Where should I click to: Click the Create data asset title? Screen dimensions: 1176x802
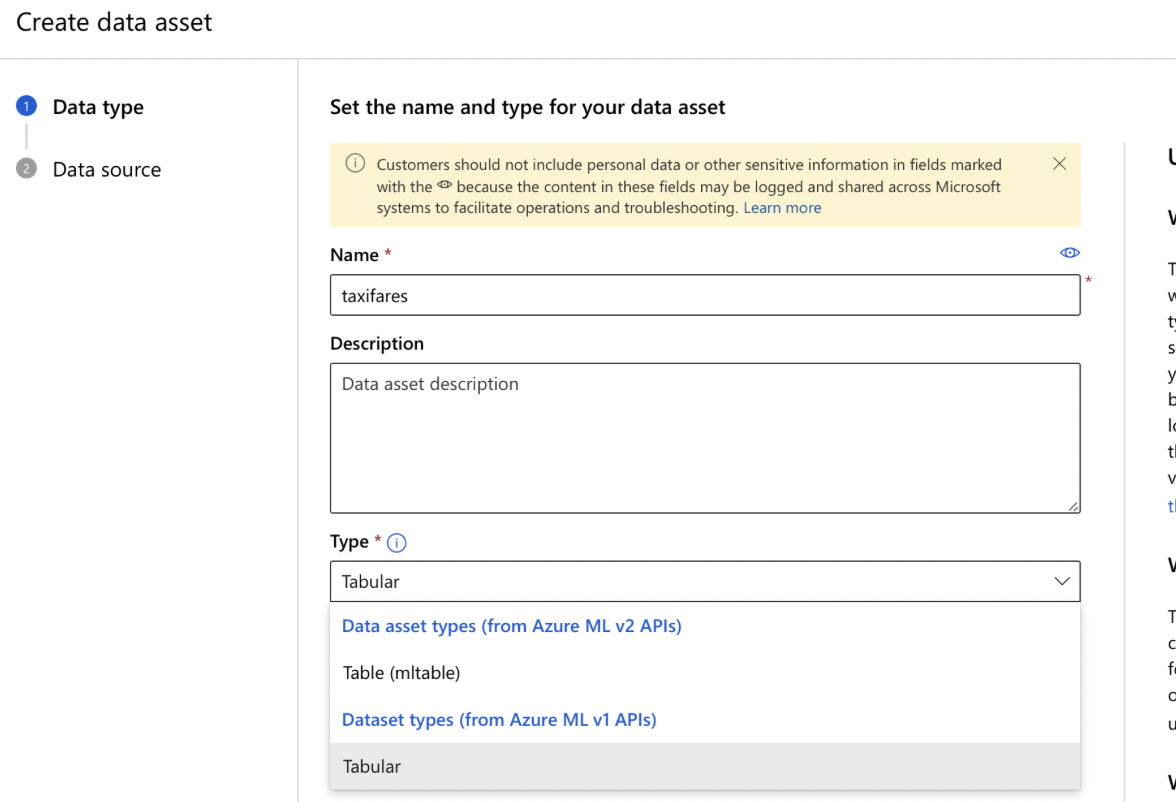[114, 22]
